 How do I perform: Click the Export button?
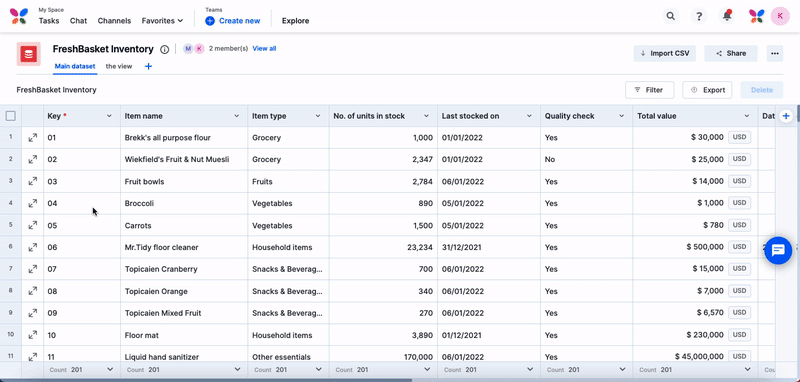point(707,90)
